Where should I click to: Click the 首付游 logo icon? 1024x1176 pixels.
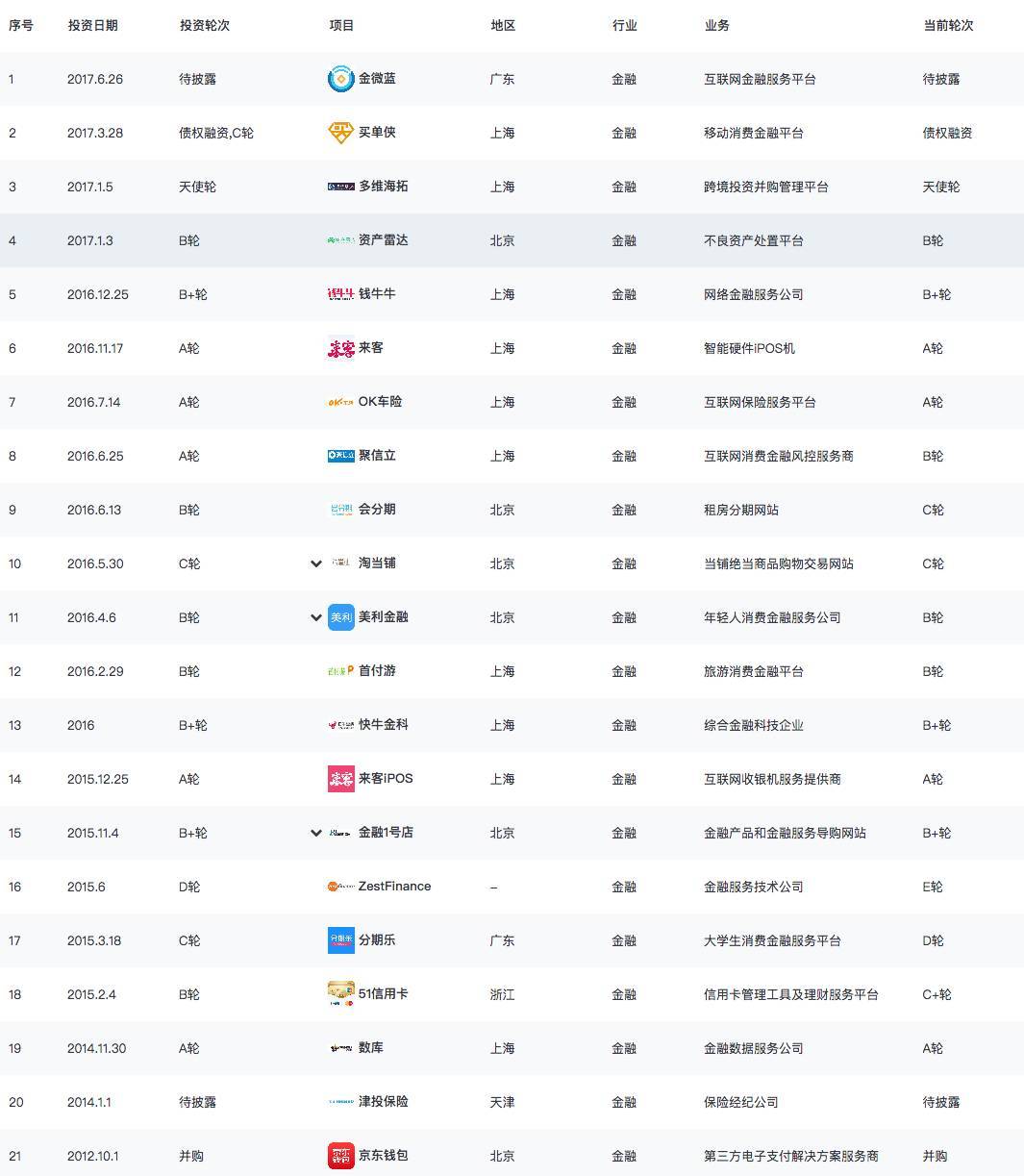[341, 671]
